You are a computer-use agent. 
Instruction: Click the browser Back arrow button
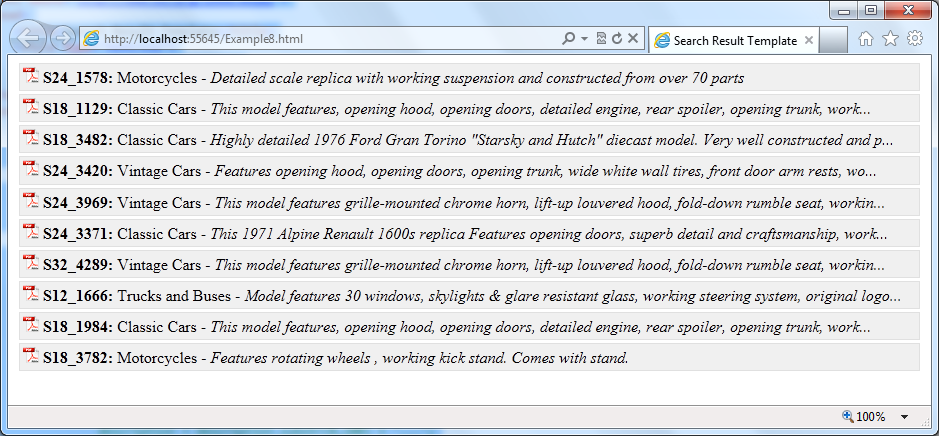point(28,39)
